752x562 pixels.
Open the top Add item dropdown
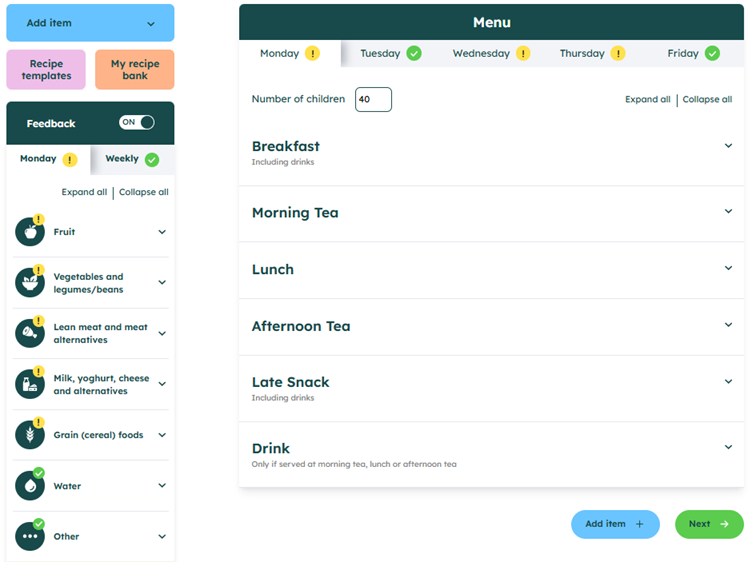click(x=90, y=23)
